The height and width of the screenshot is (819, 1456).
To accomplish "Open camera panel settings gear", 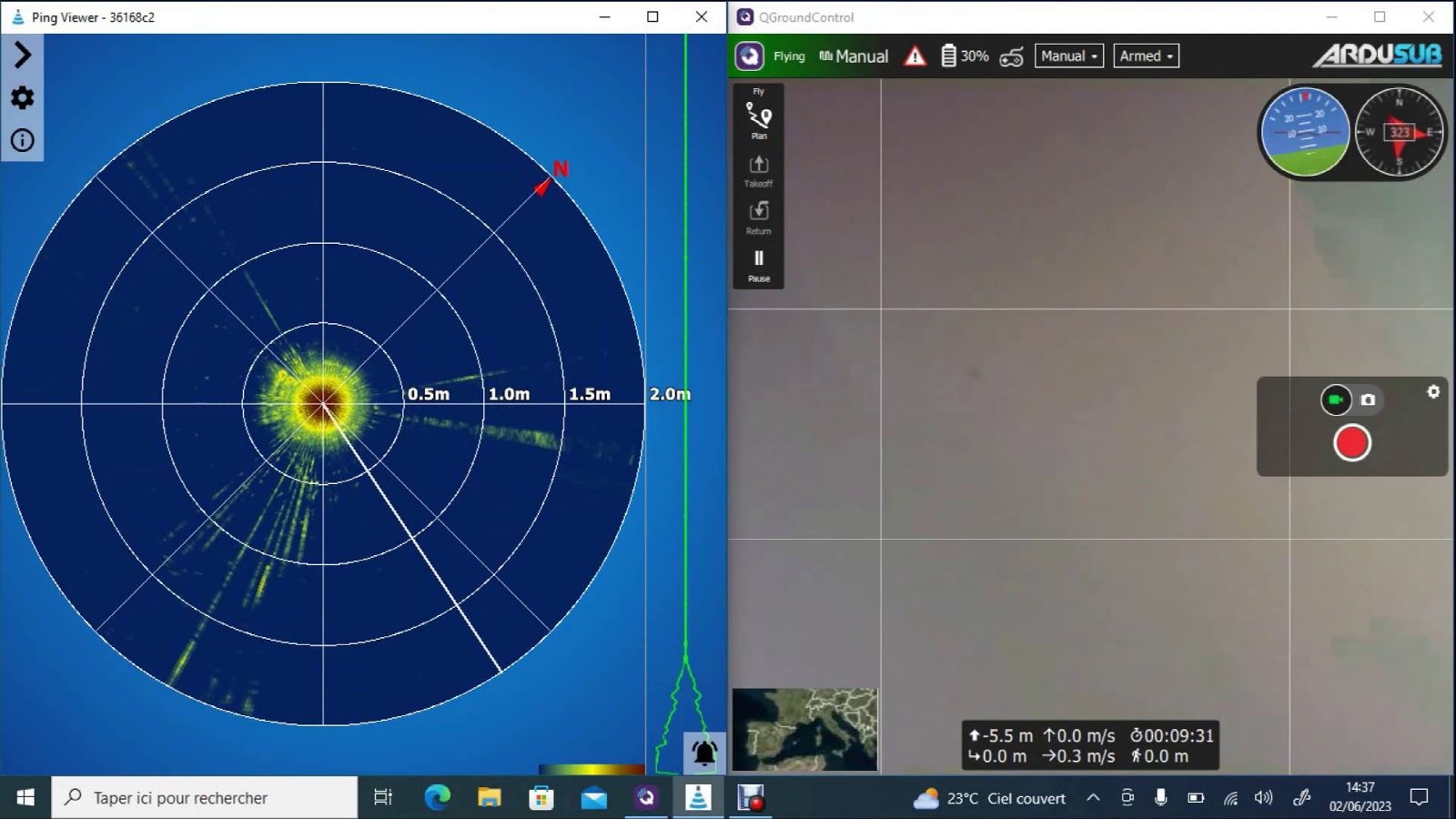I will pos(1433,391).
